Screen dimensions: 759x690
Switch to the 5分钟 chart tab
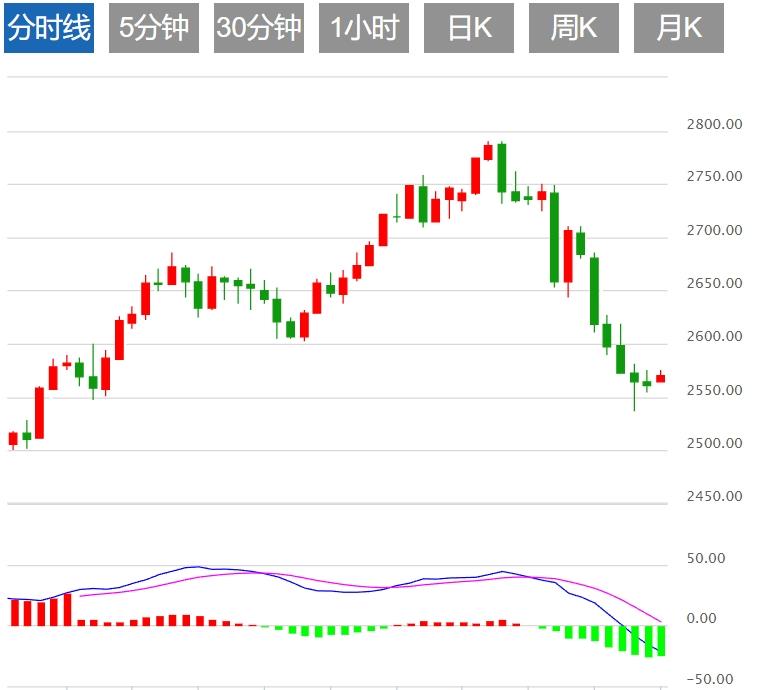point(153,28)
